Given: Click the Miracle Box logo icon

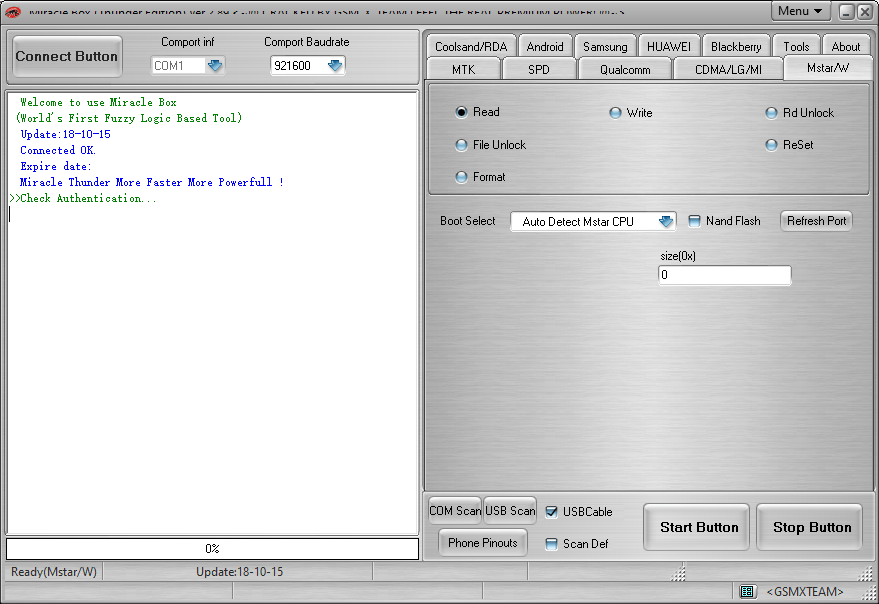Looking at the screenshot, I should (x=13, y=11).
